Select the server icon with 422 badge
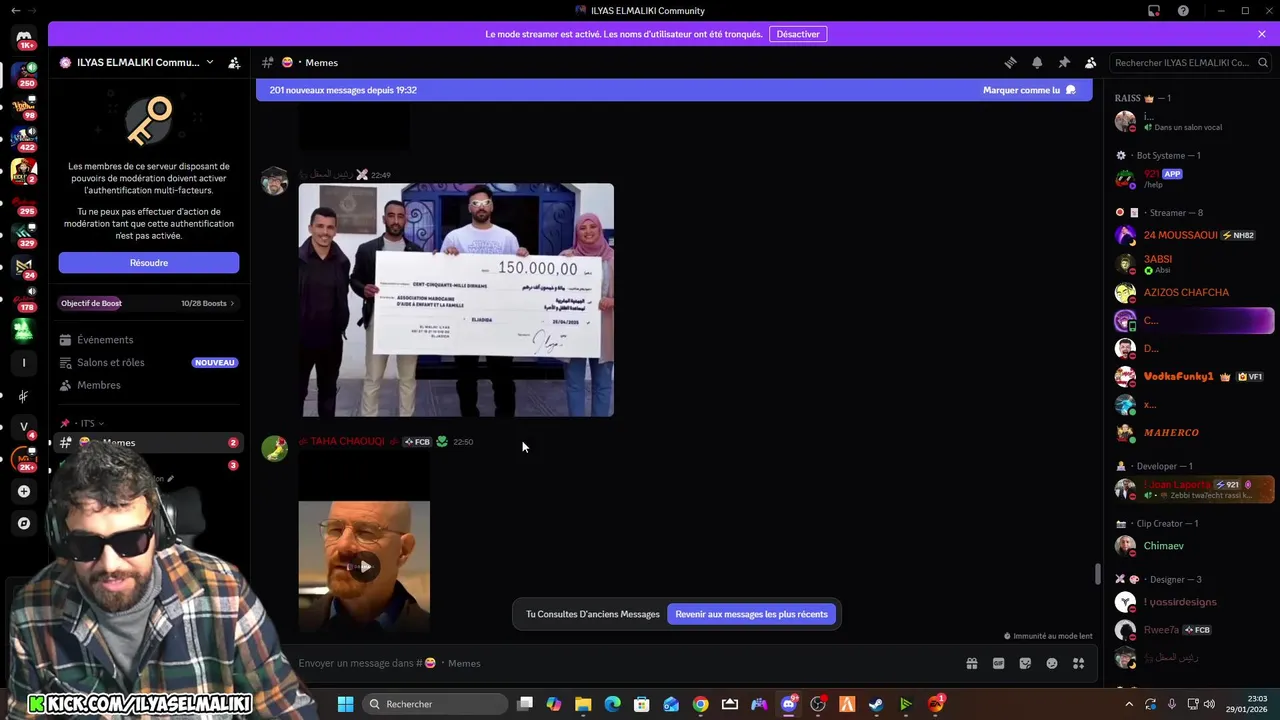1280x720 pixels. point(24,138)
